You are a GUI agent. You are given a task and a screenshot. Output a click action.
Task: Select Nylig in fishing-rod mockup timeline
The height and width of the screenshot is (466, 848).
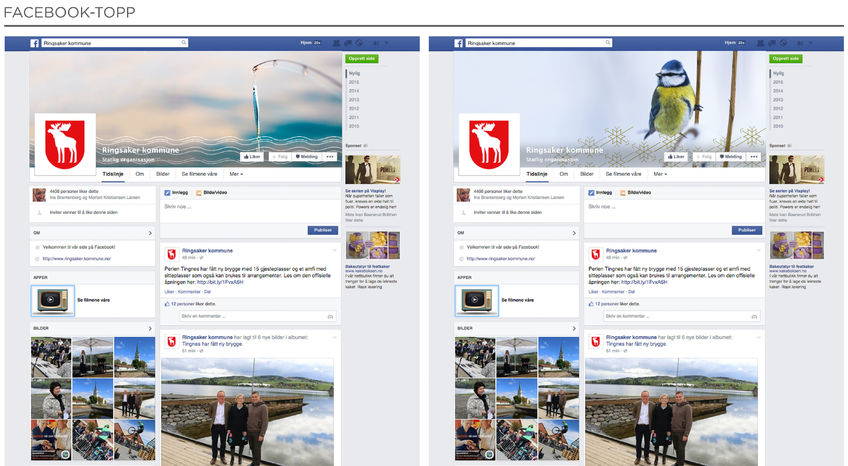[x=354, y=73]
